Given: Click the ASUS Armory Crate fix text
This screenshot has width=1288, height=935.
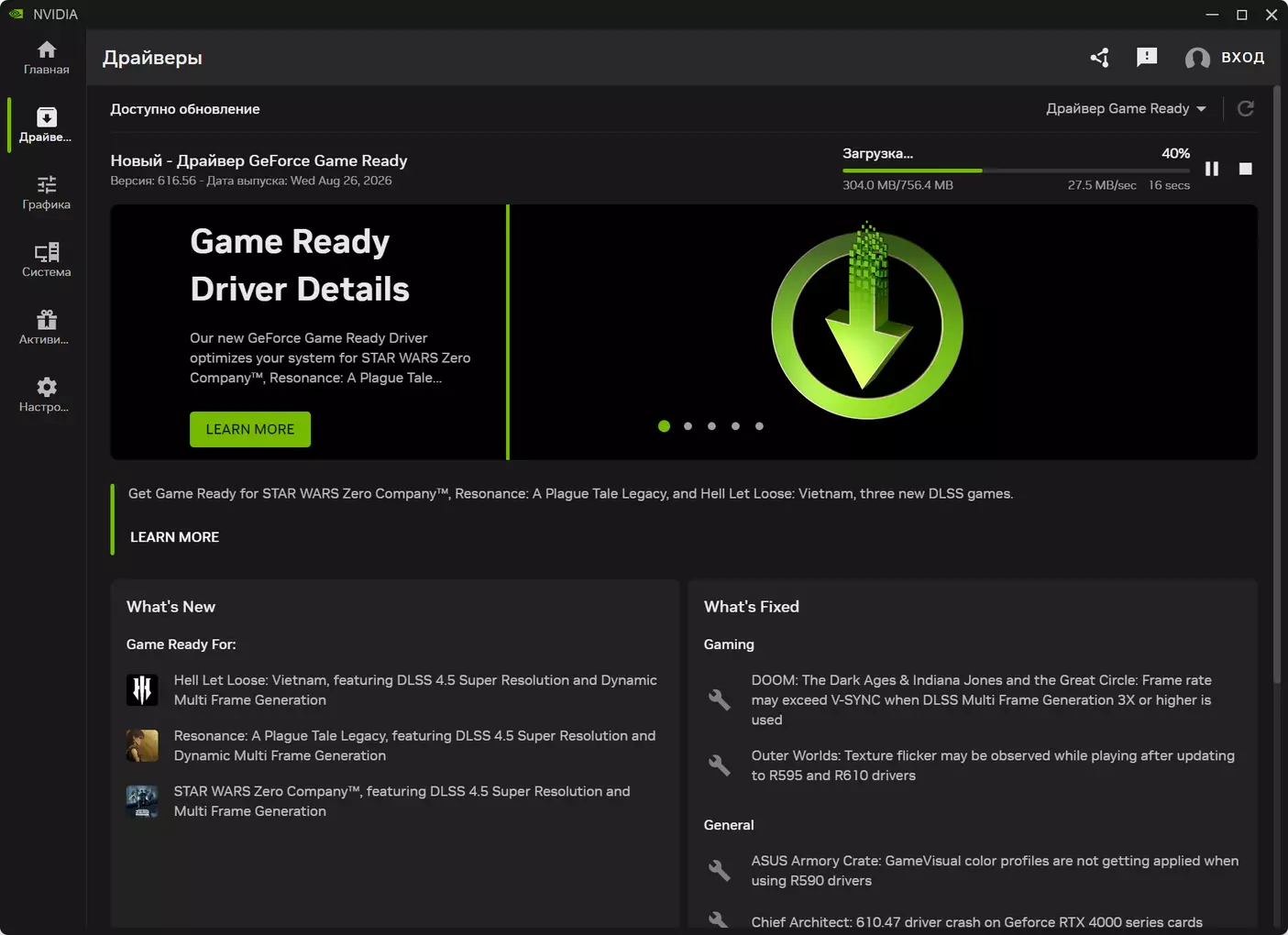Looking at the screenshot, I should [x=995, y=871].
